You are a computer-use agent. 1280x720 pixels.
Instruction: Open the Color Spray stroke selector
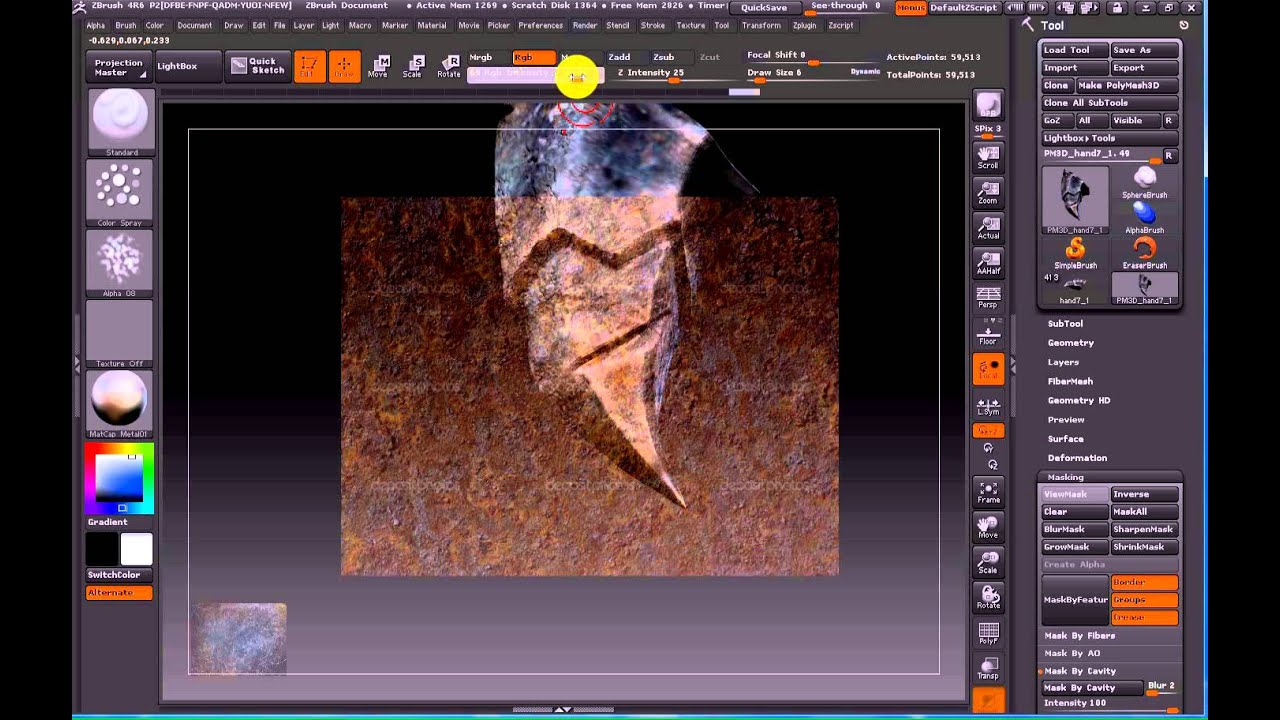coord(120,193)
